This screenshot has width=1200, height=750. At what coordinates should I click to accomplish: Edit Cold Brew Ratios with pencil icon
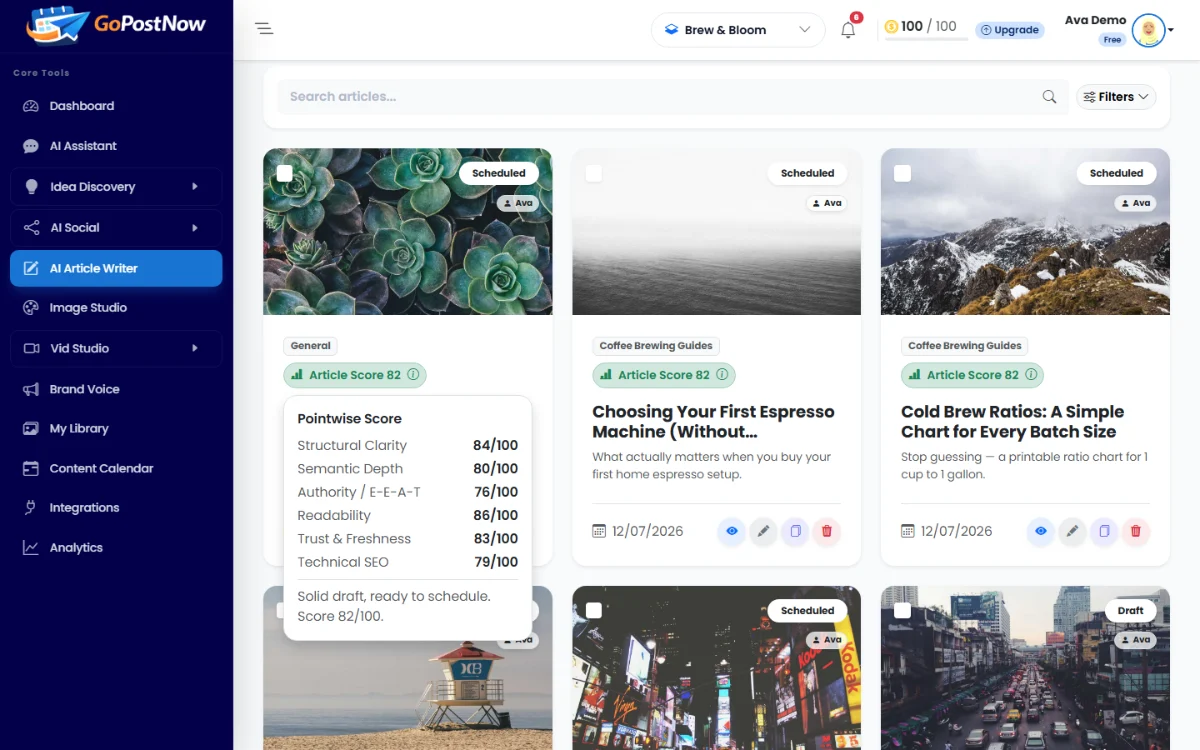pos(1073,531)
